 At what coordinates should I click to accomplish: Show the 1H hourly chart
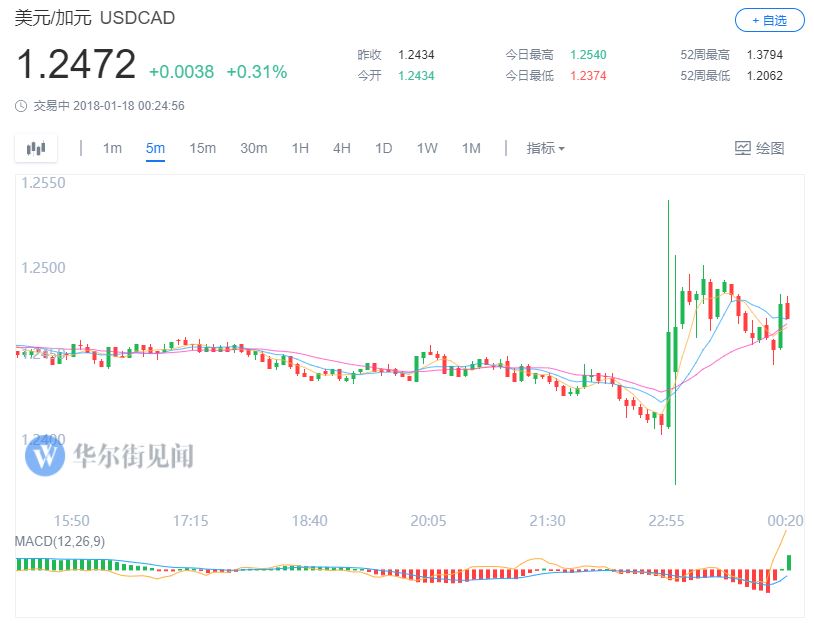[300, 149]
